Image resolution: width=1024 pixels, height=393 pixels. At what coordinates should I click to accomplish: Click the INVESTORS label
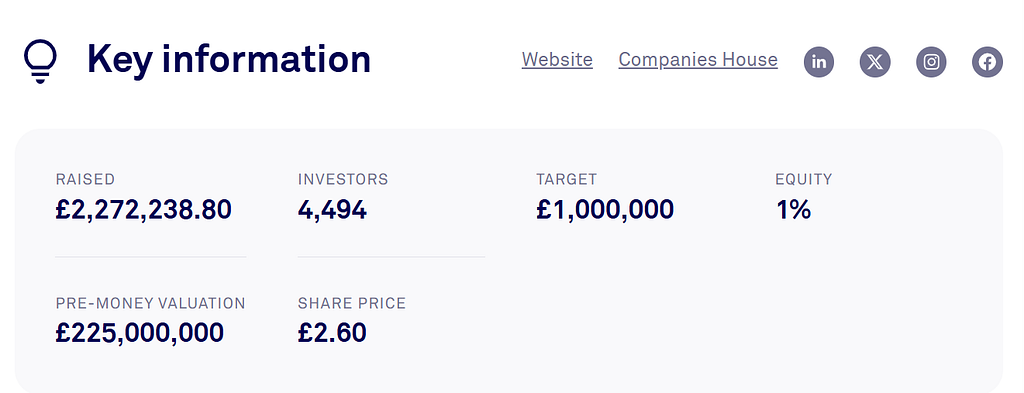(x=343, y=180)
